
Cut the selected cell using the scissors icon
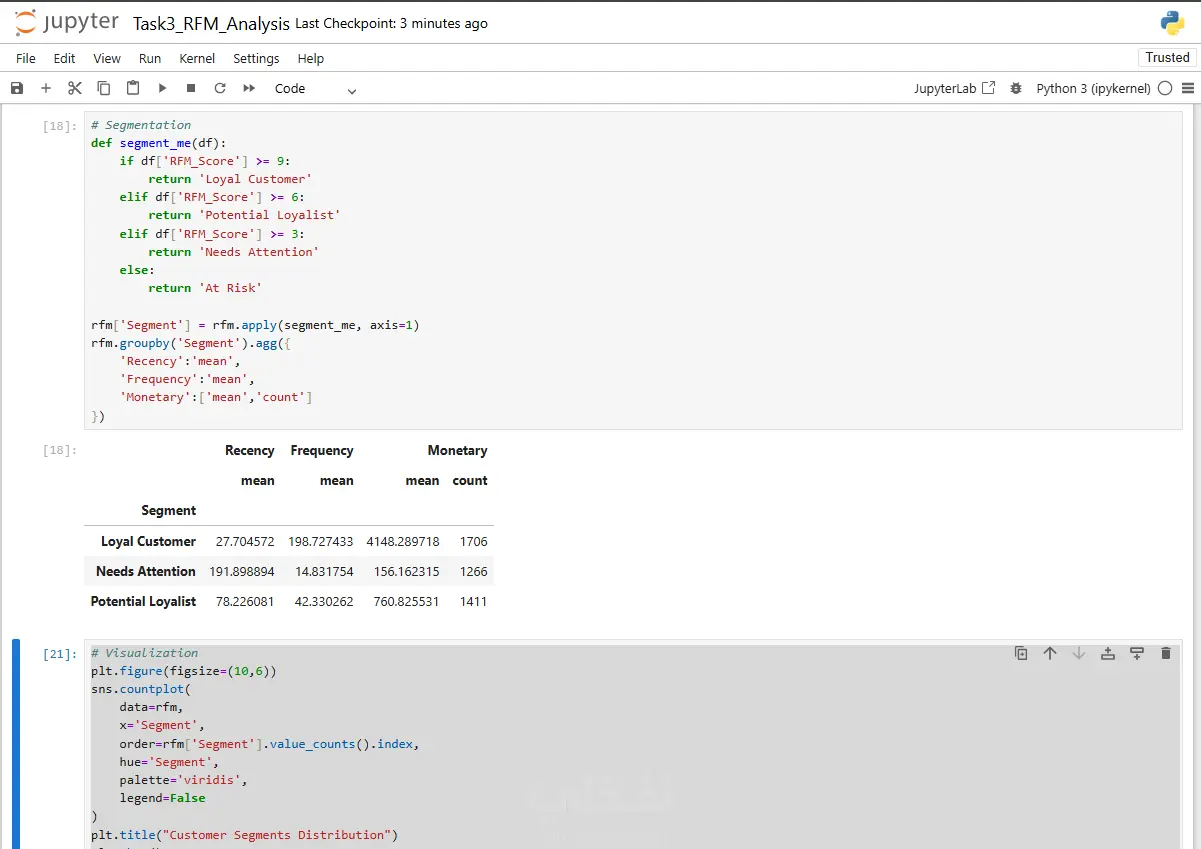(75, 88)
